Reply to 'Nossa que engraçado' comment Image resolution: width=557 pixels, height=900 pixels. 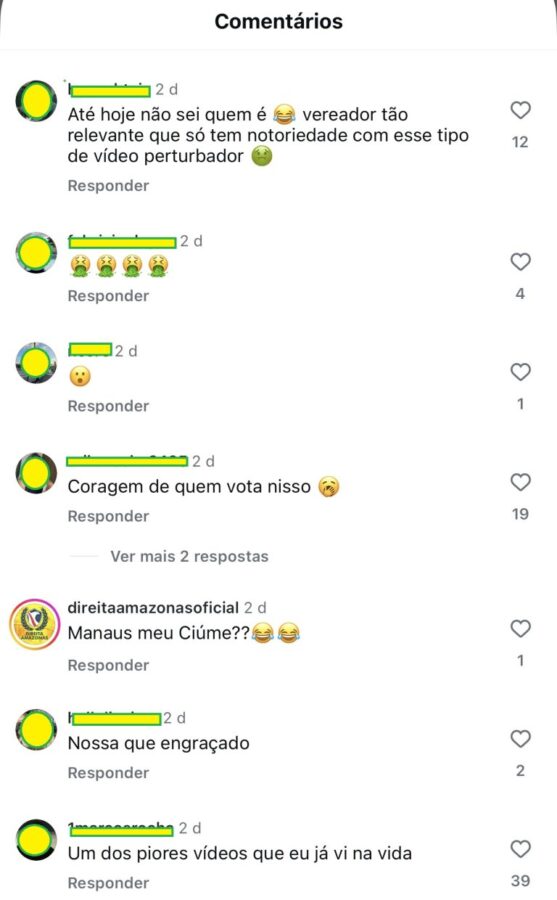tap(109, 773)
